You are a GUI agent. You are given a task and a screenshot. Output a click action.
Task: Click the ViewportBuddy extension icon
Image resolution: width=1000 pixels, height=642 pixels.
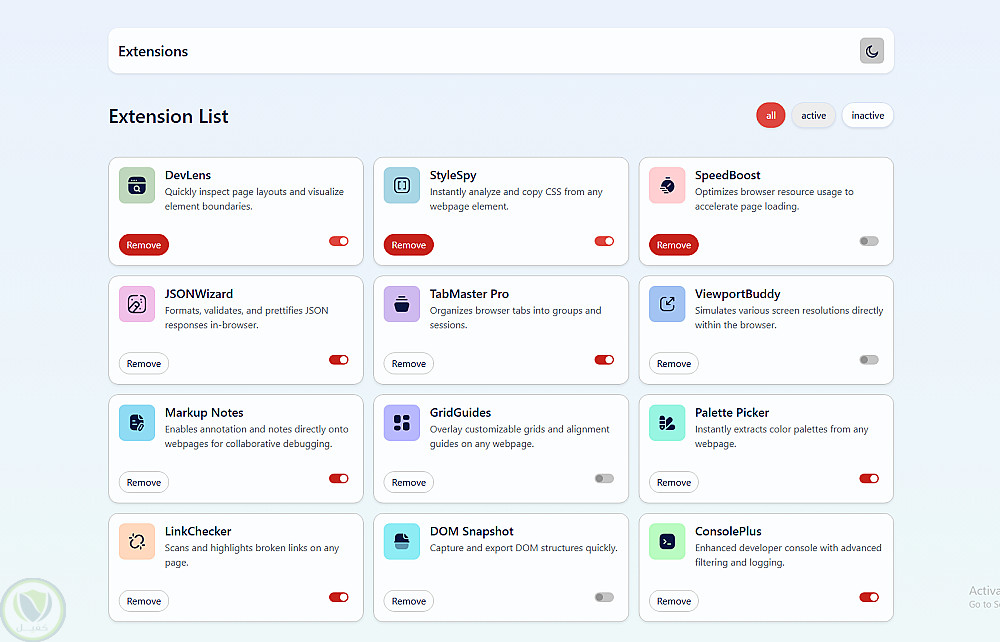tap(667, 304)
